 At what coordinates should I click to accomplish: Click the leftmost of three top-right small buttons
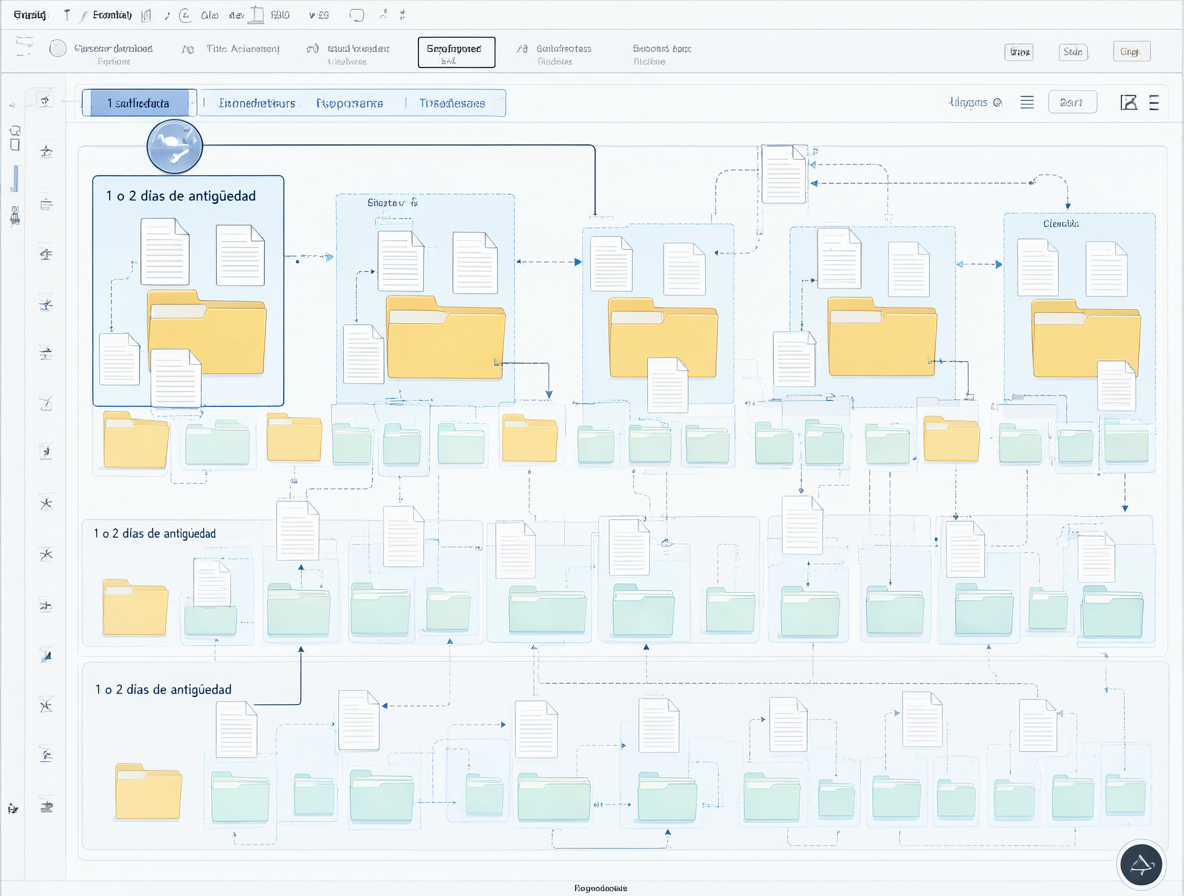click(1019, 51)
